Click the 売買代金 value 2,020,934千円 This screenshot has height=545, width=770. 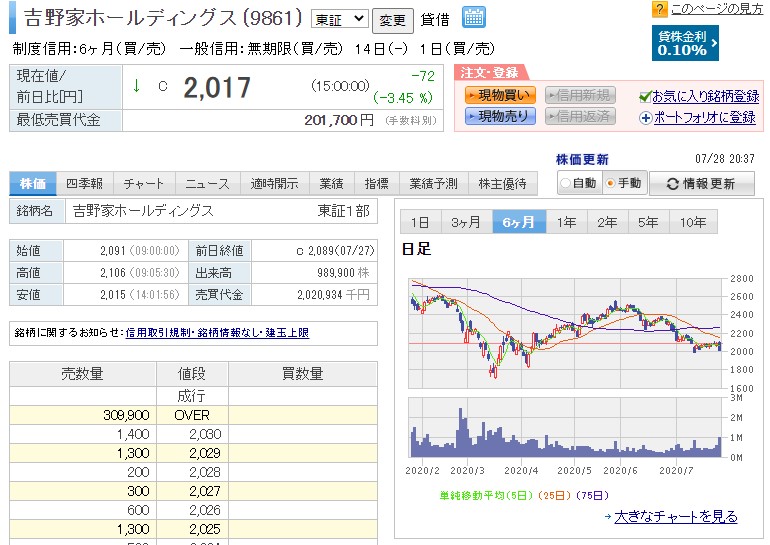pyautogui.click(x=333, y=295)
